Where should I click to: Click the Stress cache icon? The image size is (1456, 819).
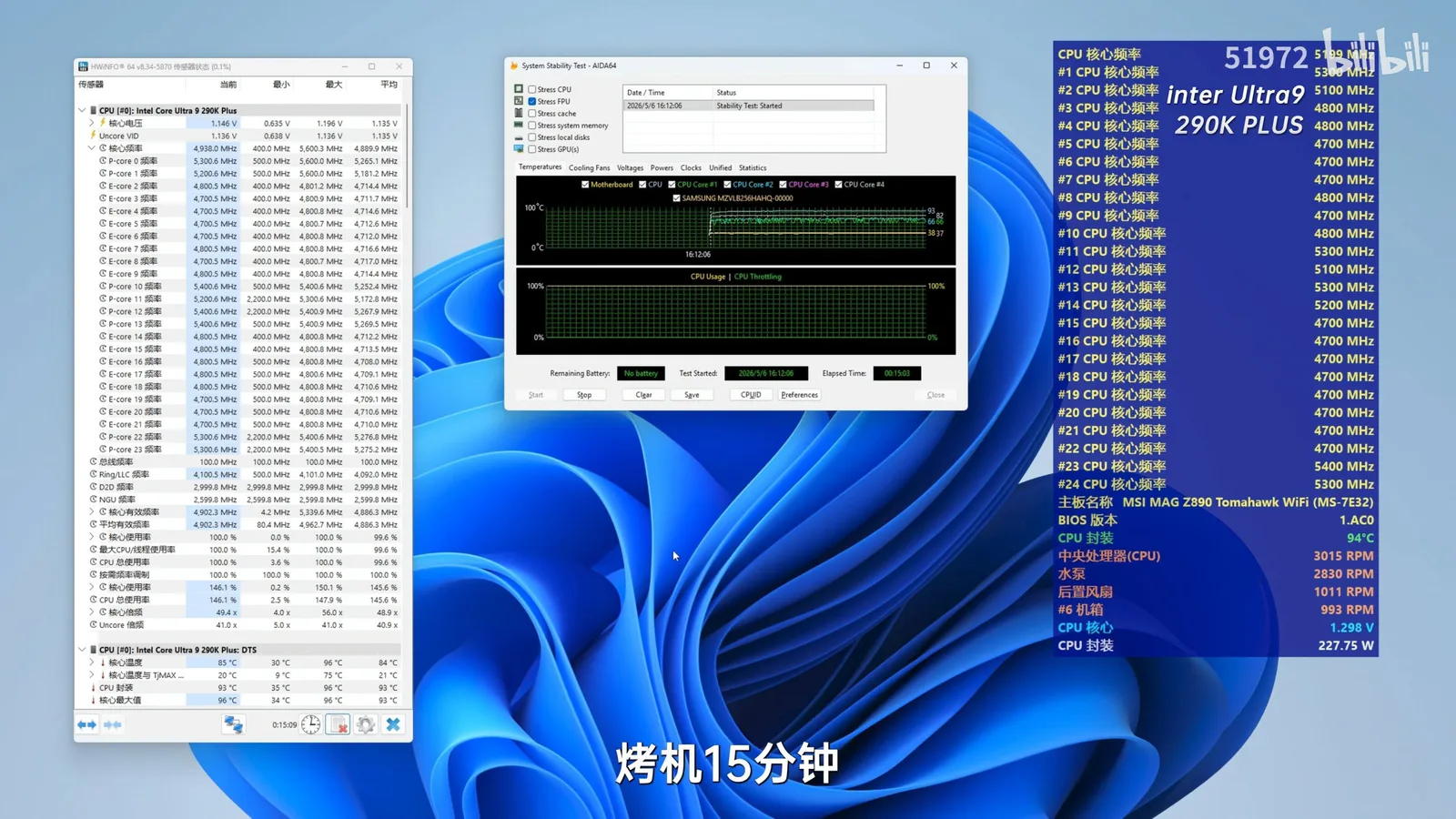pos(519,113)
